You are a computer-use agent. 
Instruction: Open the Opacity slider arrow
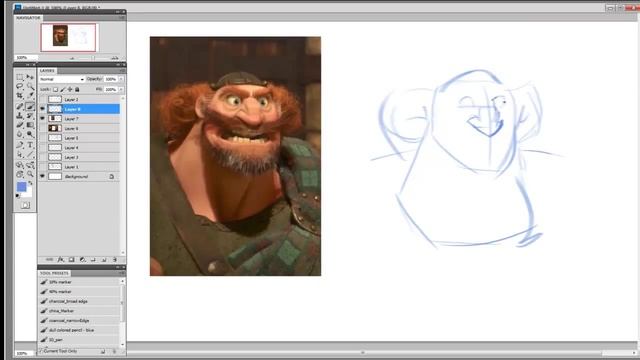click(121, 79)
